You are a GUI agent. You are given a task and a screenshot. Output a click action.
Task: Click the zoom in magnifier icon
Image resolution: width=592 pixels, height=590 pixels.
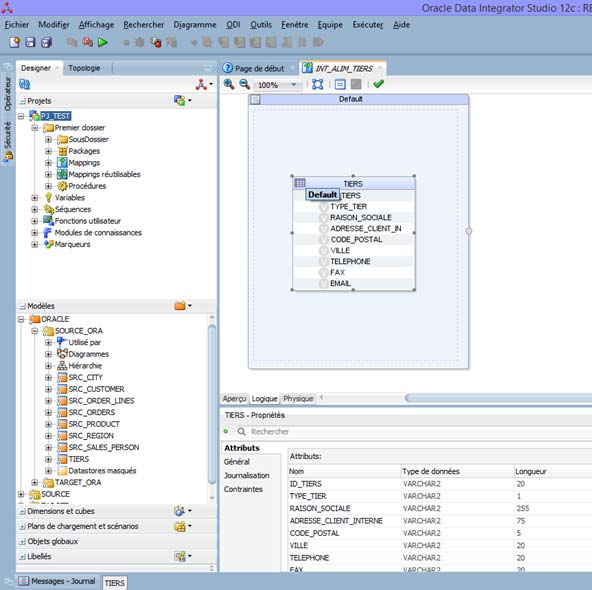click(x=228, y=84)
